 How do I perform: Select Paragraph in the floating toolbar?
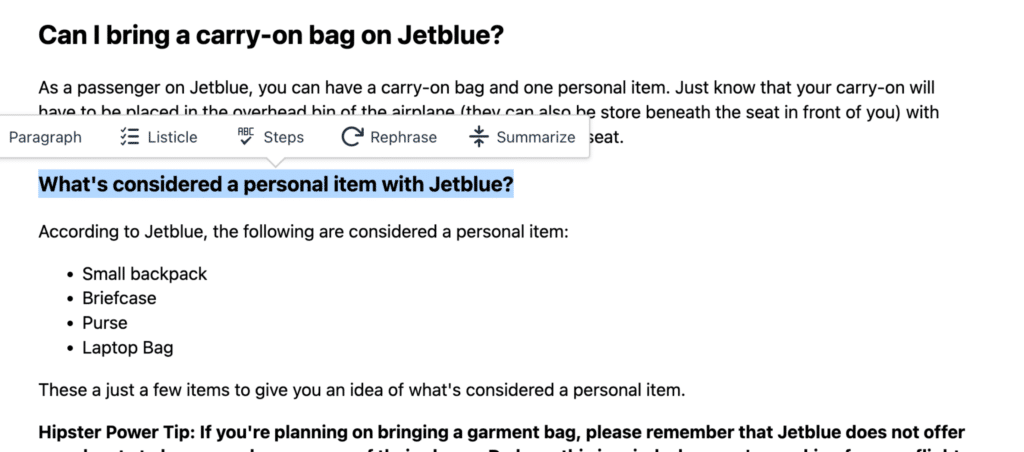pyautogui.click(x=45, y=137)
